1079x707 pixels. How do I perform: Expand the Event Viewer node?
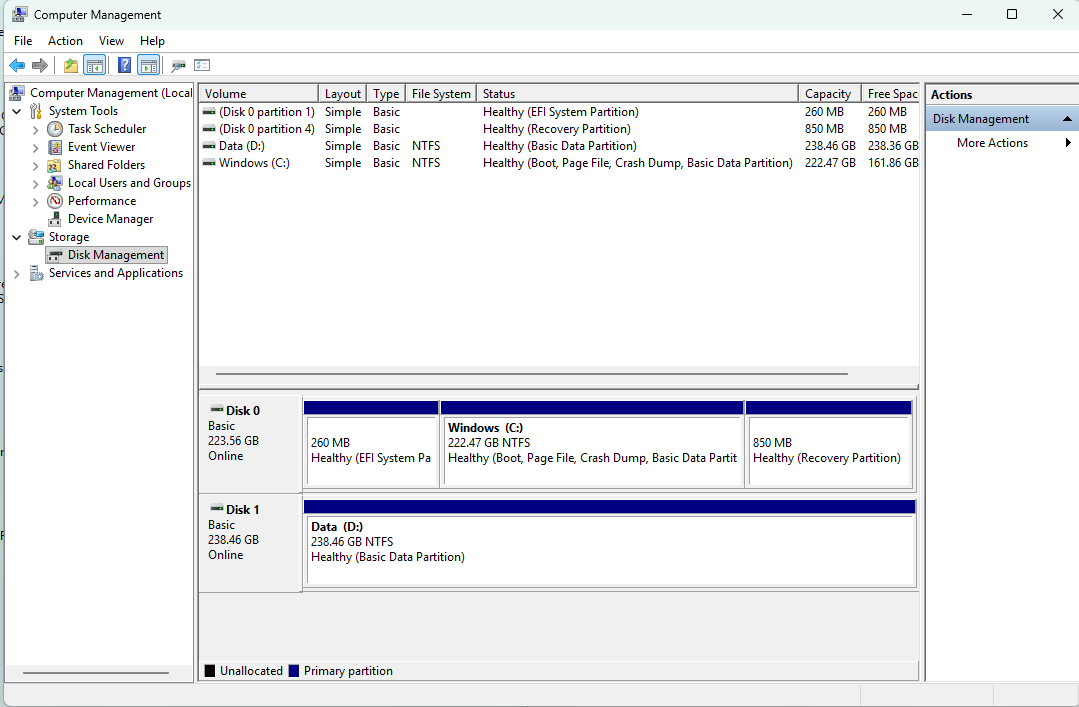point(35,147)
